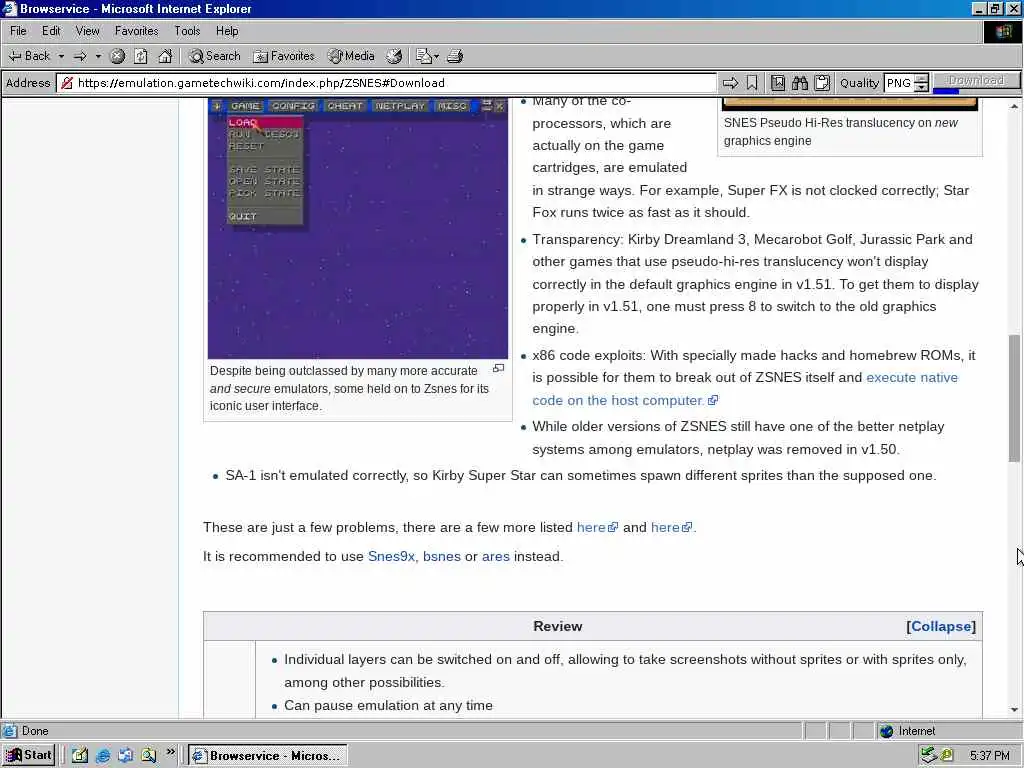Viewport: 1024px width, 768px height.
Task: Open the 'execute native code on the host computer' link
Action: pyautogui.click(x=745, y=389)
